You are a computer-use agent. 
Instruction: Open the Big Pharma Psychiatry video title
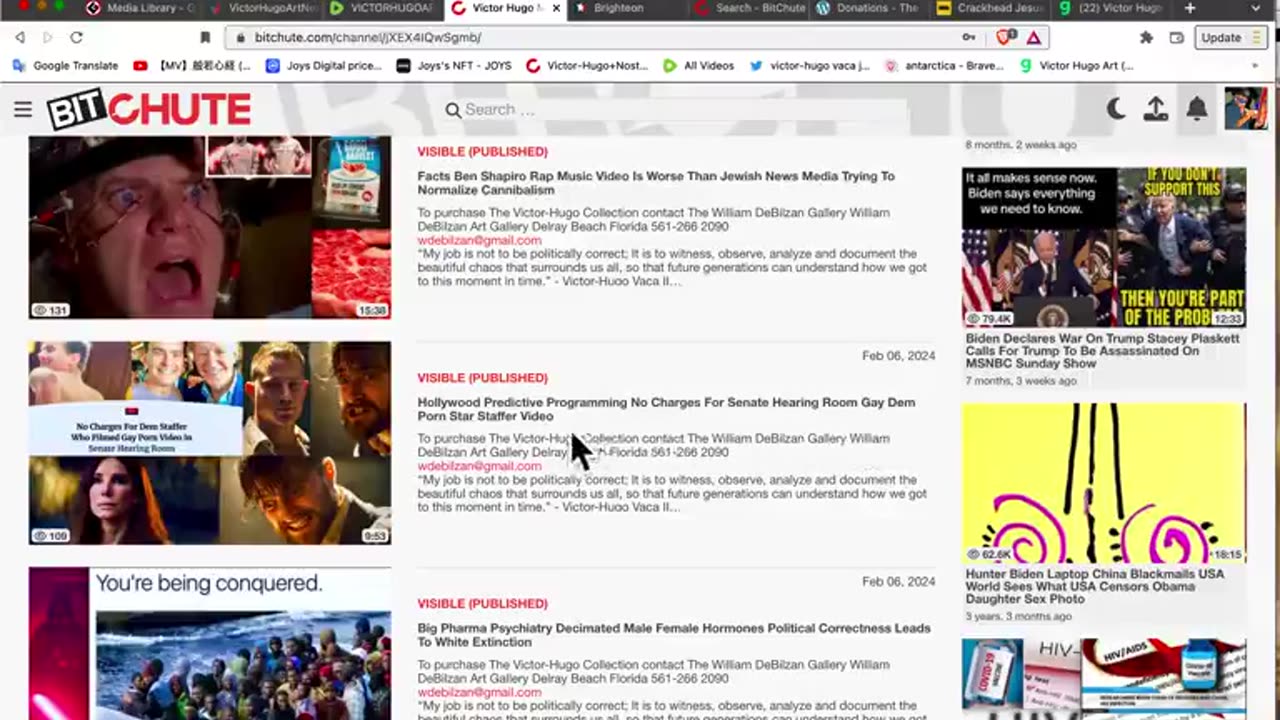point(674,635)
